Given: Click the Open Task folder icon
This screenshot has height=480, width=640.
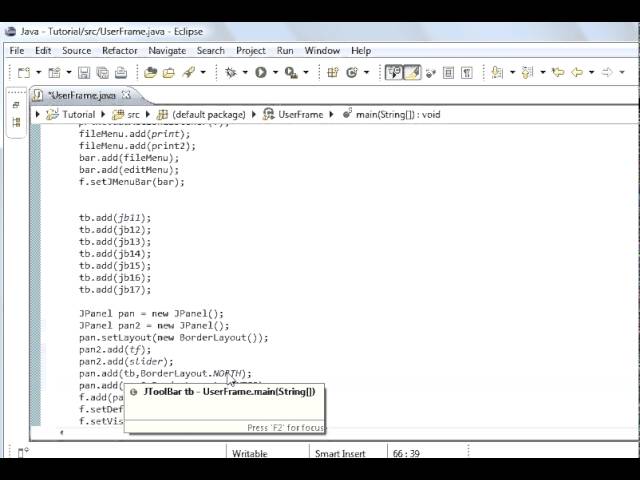Looking at the screenshot, I should coord(169,73).
